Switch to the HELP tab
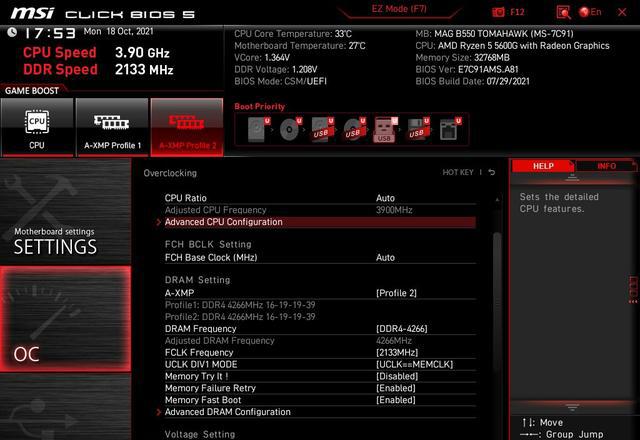640x440 pixels. (x=543, y=166)
